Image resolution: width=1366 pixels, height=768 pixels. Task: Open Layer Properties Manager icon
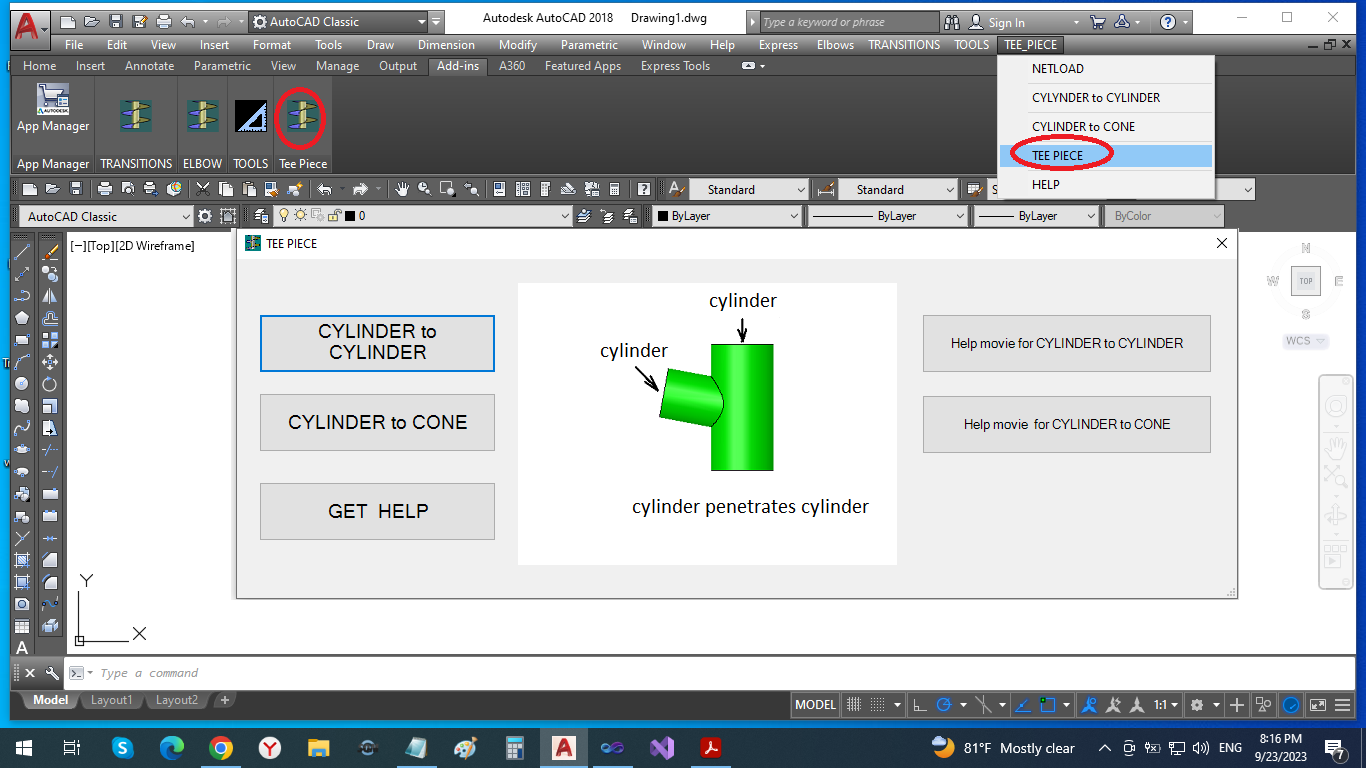click(x=262, y=216)
